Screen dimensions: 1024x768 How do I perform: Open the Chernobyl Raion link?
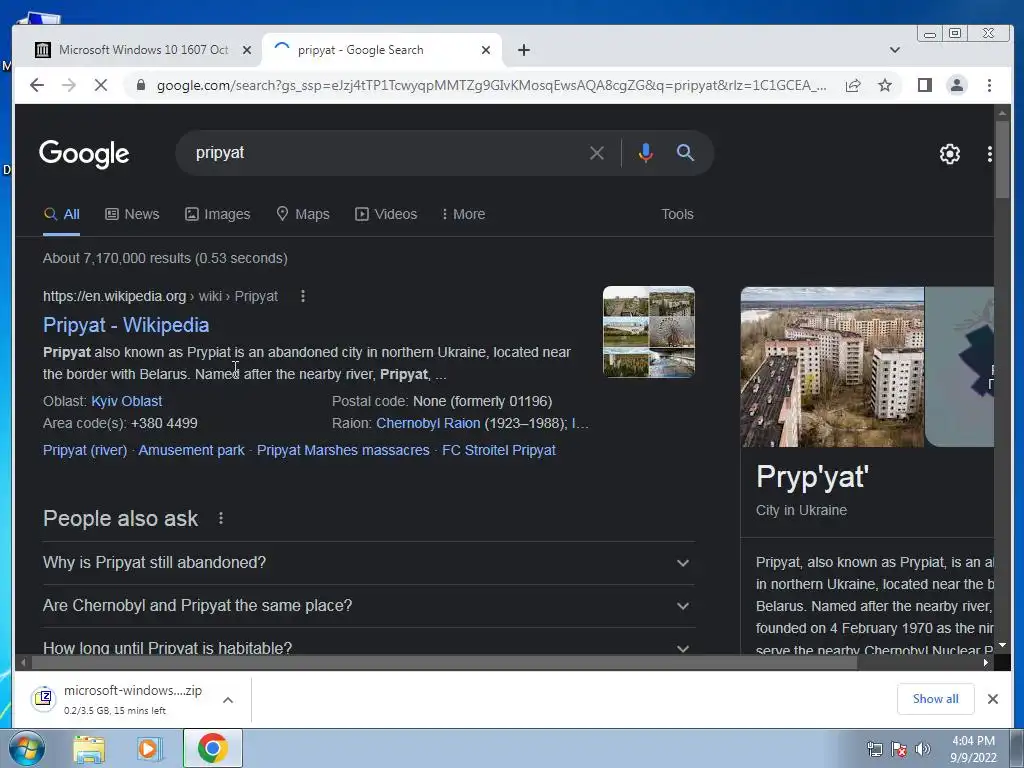[x=428, y=423]
